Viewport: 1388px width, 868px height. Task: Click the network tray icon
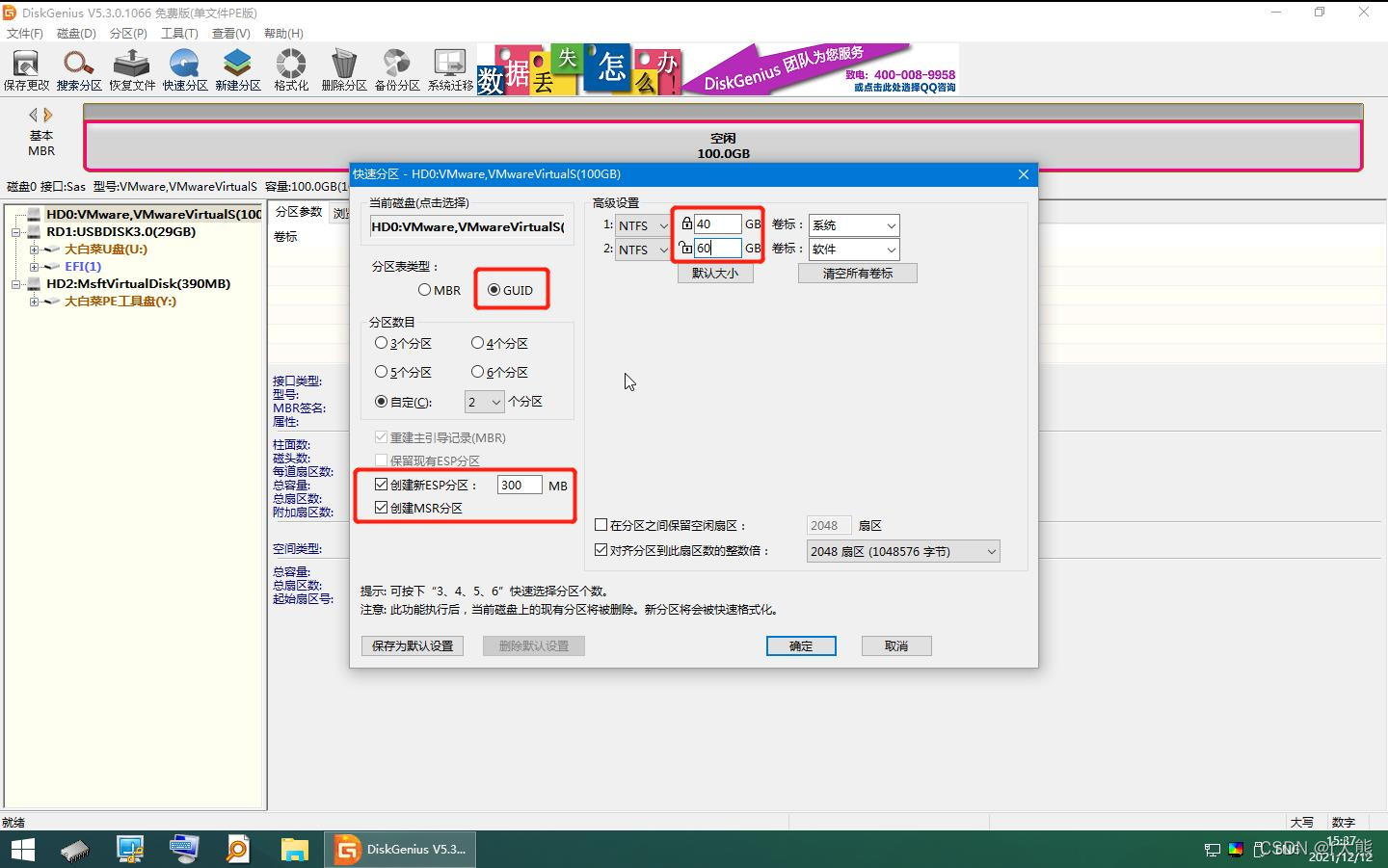click(x=1213, y=850)
